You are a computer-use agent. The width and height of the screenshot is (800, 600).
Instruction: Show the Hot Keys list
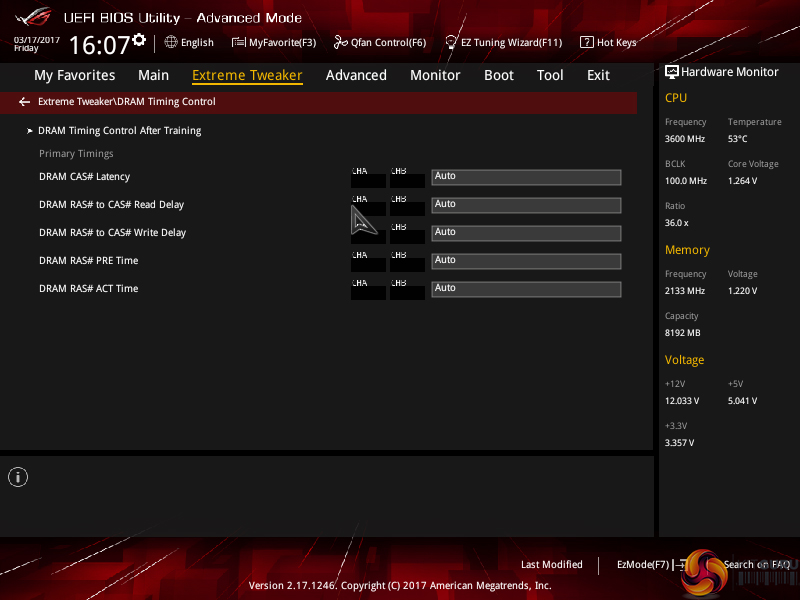point(616,42)
